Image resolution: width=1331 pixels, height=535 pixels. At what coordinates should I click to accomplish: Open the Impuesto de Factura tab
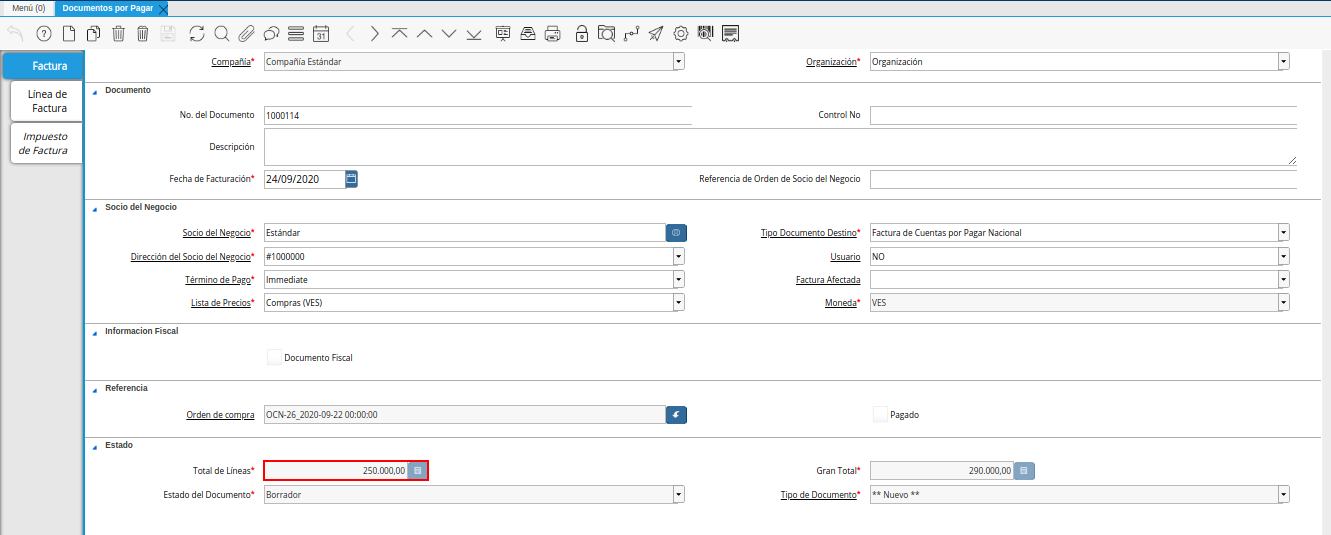[46, 143]
